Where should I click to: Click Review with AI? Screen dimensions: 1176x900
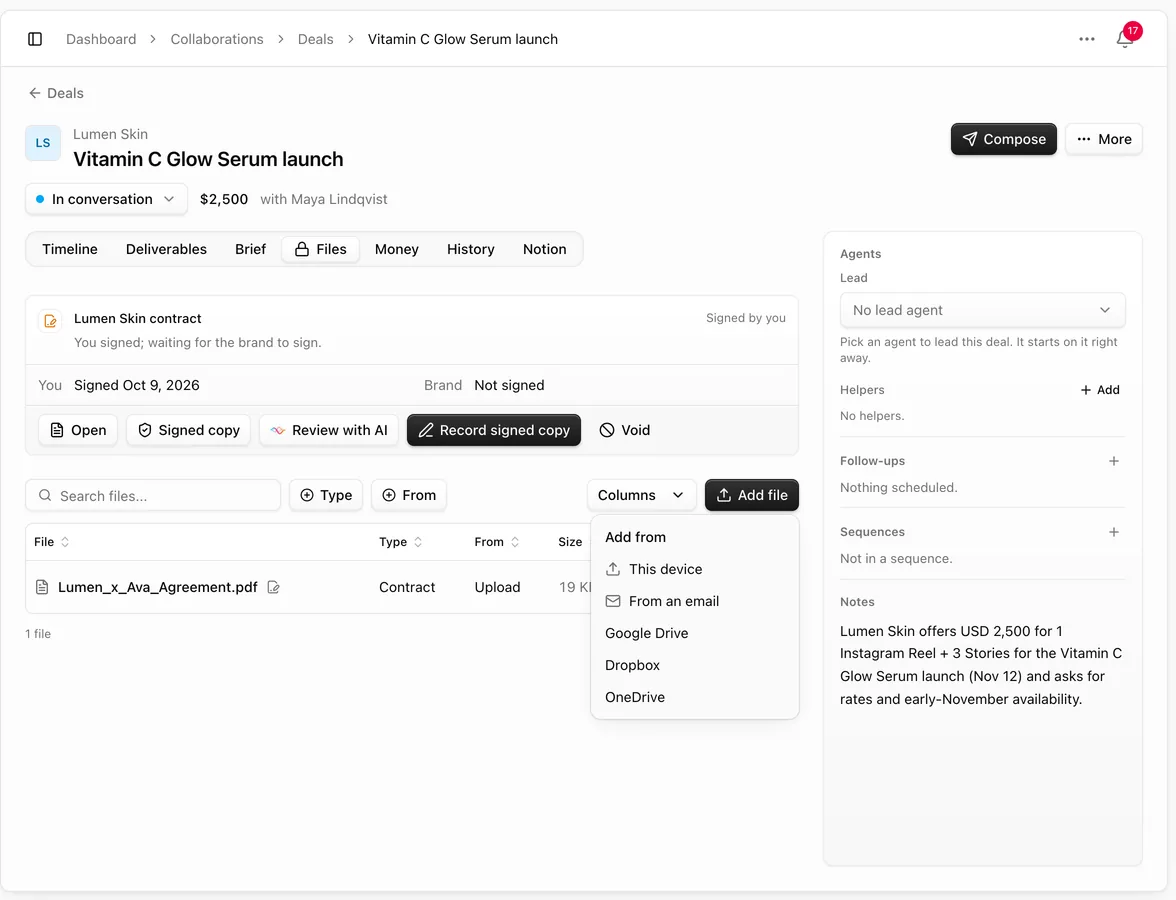[x=328, y=430]
